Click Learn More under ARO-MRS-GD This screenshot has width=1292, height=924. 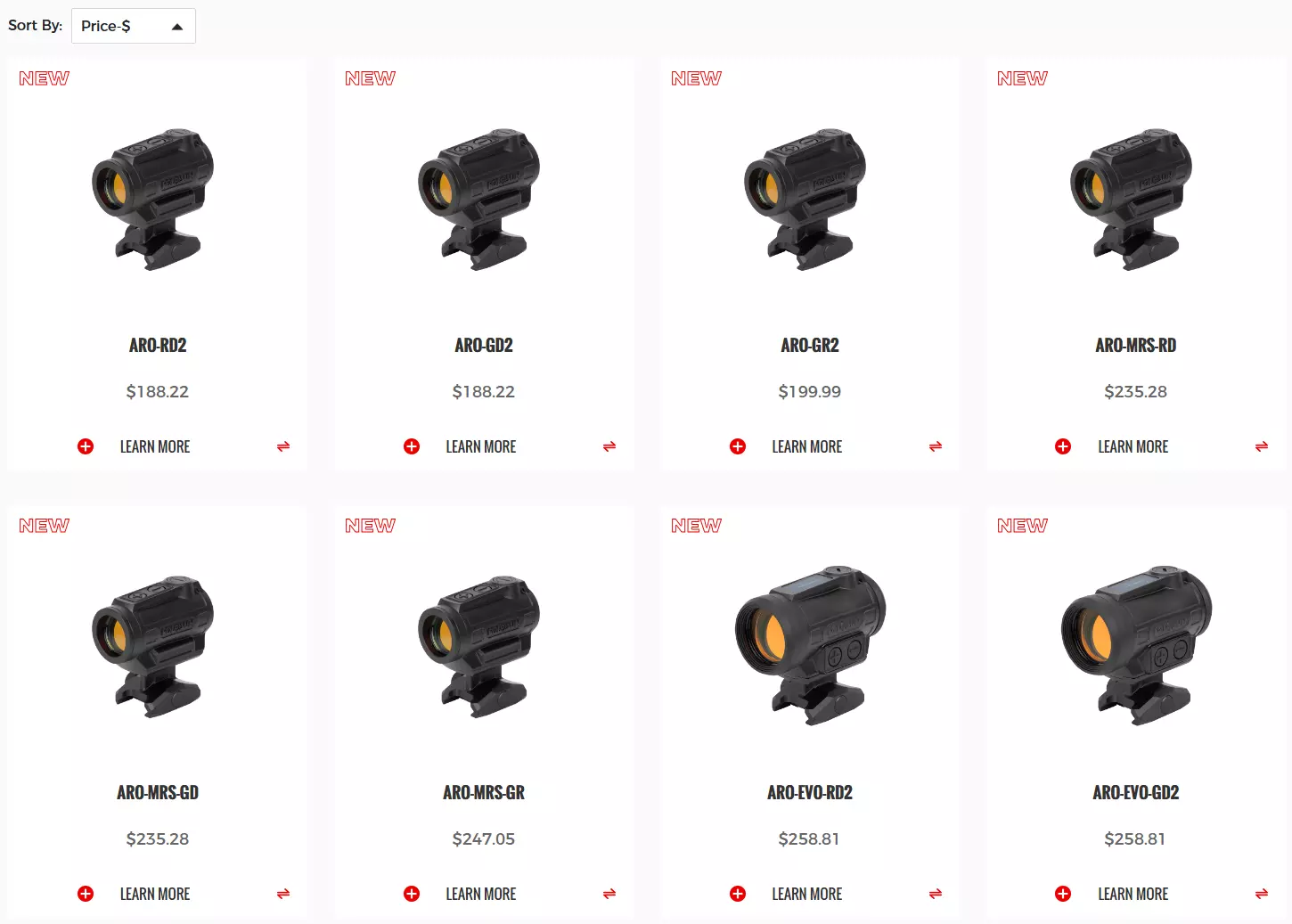(x=155, y=894)
